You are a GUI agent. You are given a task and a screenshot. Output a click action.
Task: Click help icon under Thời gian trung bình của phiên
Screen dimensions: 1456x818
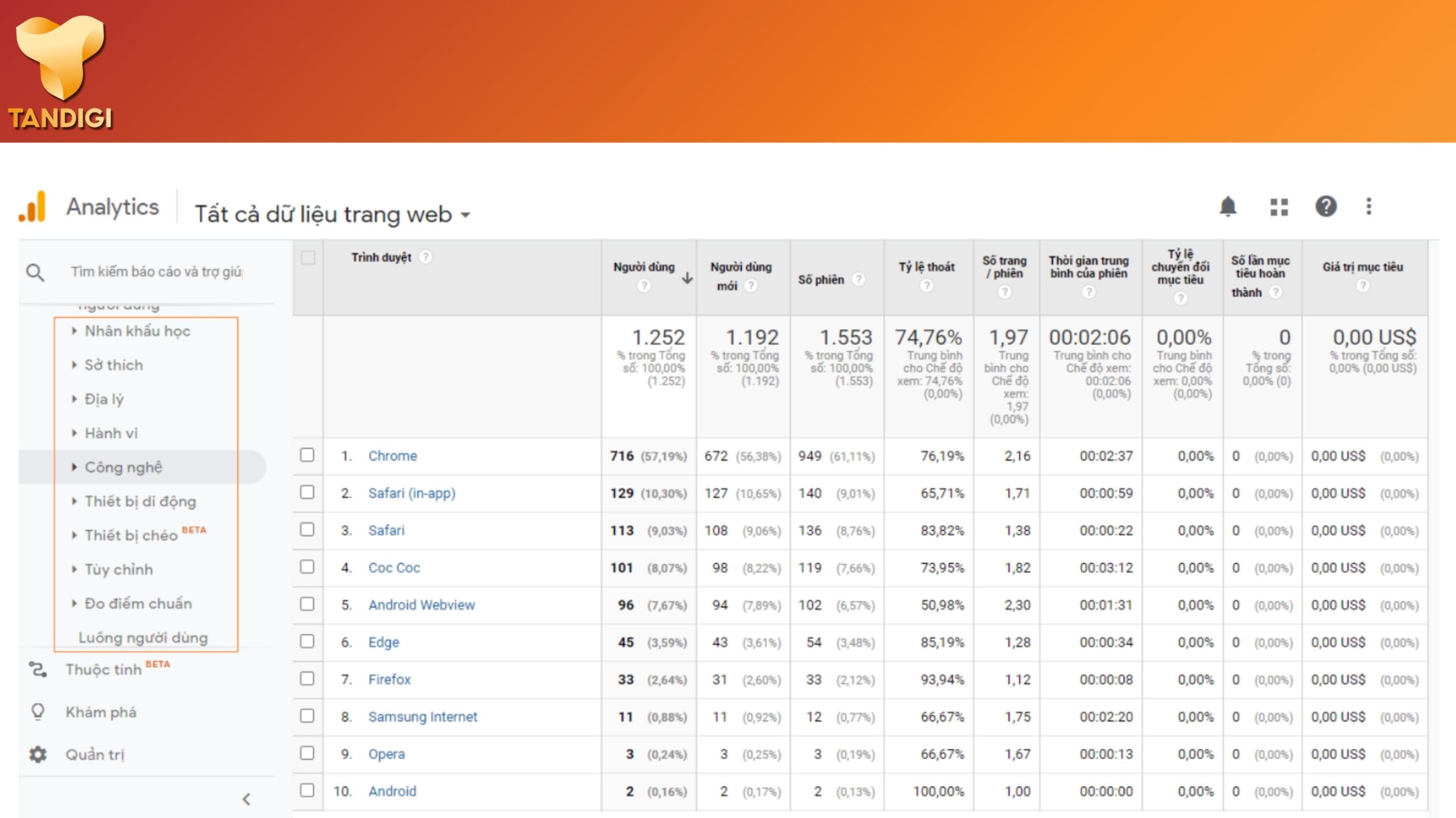pos(1088,292)
